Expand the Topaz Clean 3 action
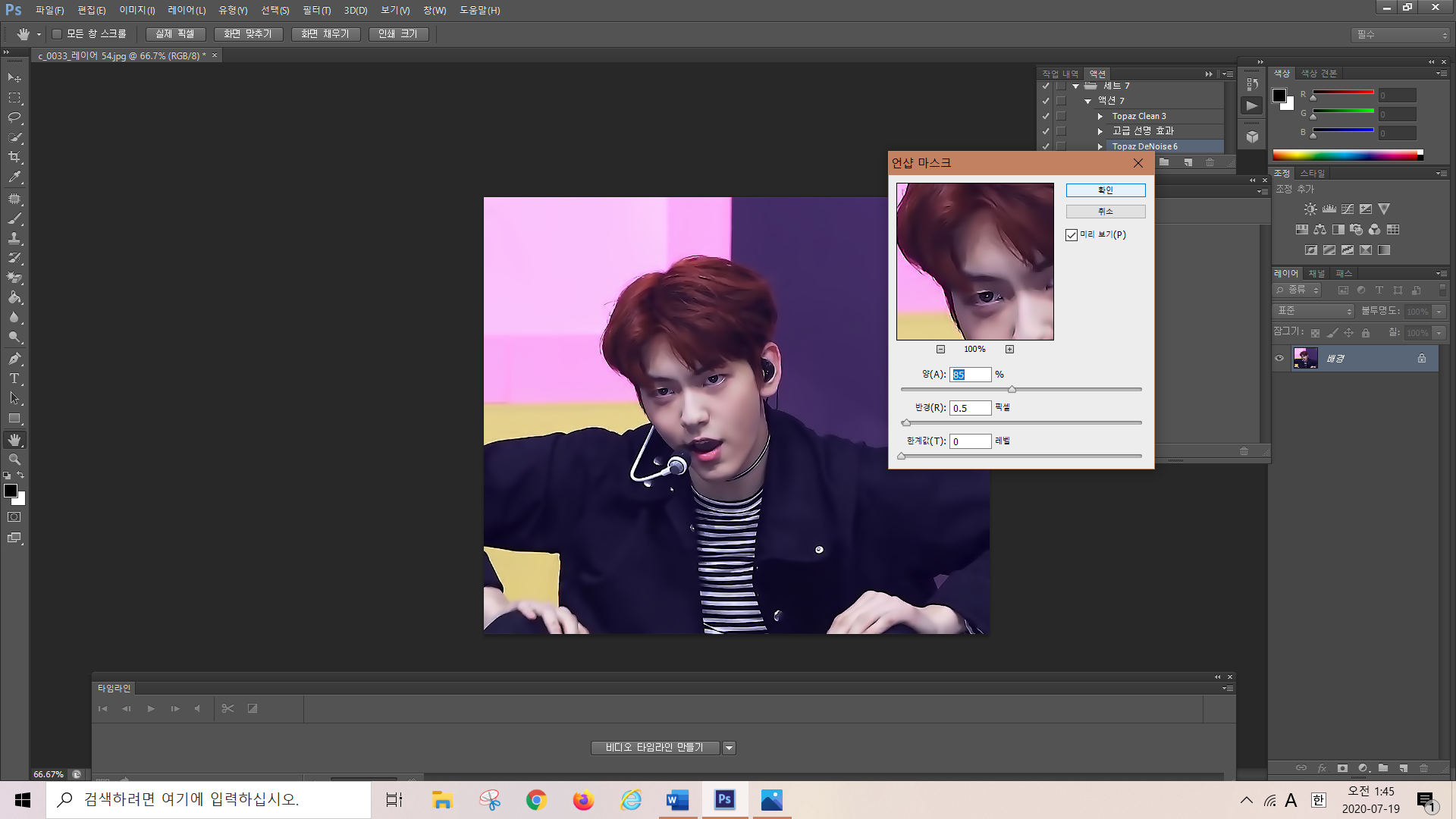The height and width of the screenshot is (819, 1456). tap(1100, 116)
